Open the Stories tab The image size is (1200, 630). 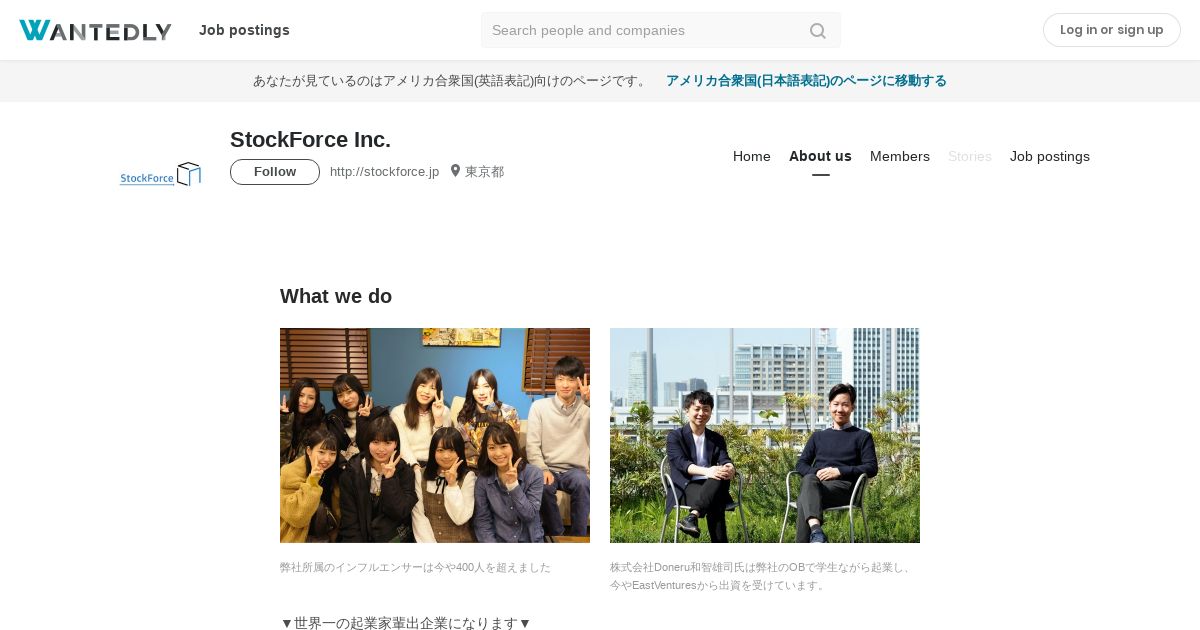coord(970,156)
